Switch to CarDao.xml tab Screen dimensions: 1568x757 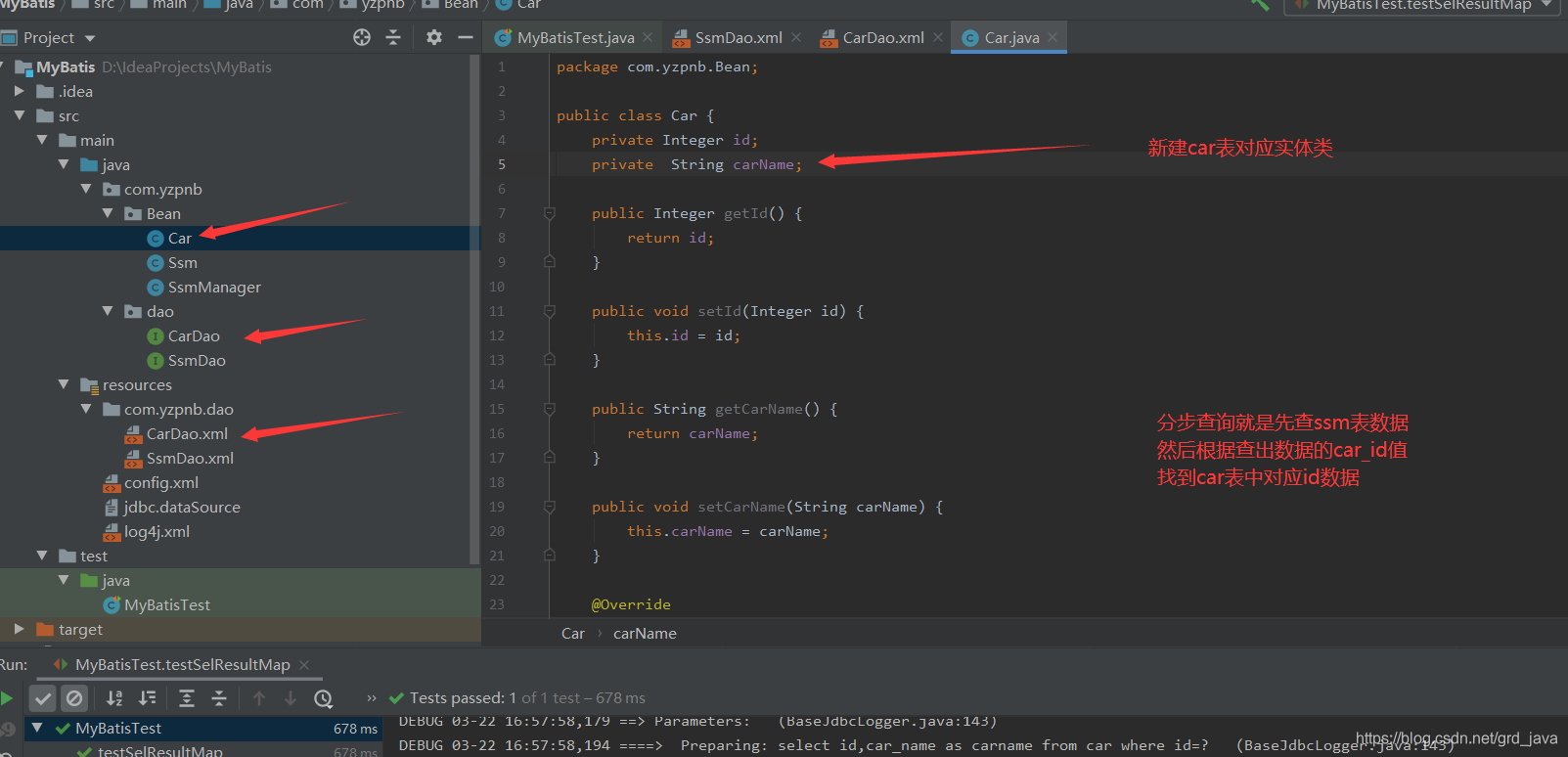[x=881, y=37]
